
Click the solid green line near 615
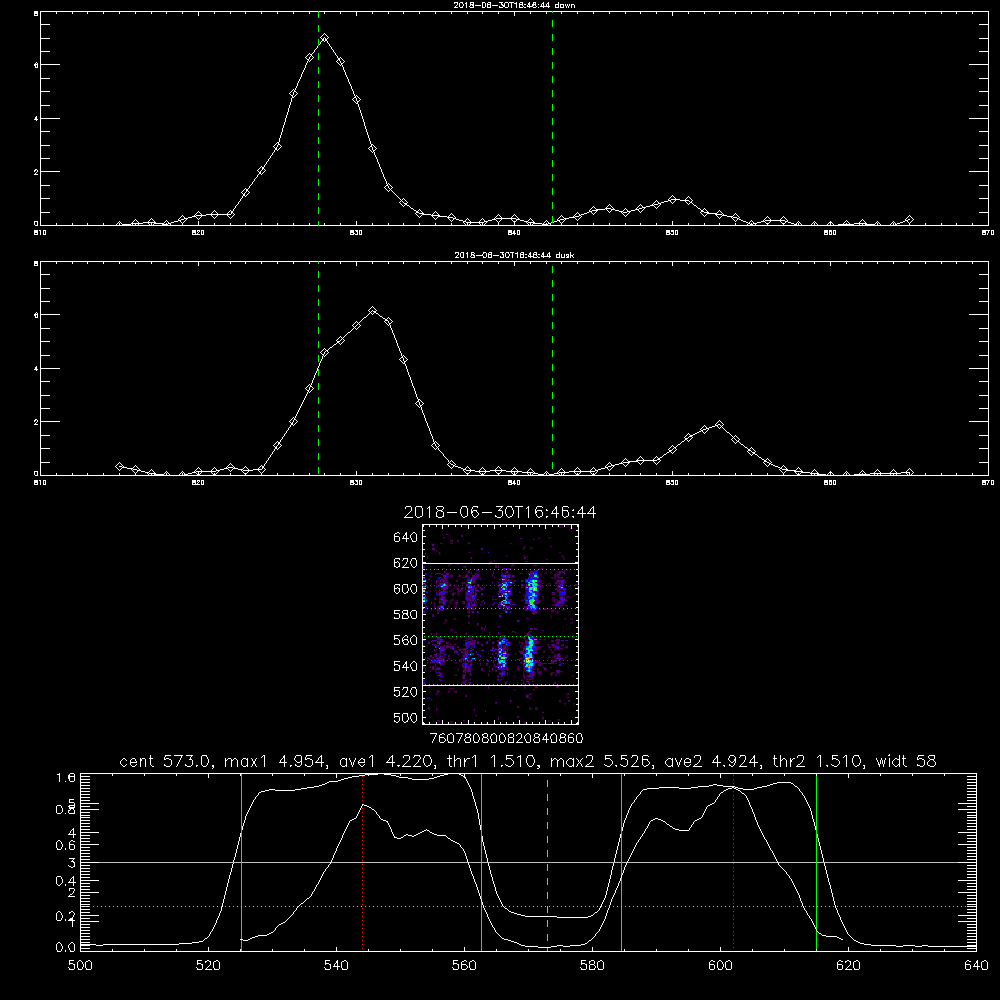pyautogui.click(x=816, y=861)
